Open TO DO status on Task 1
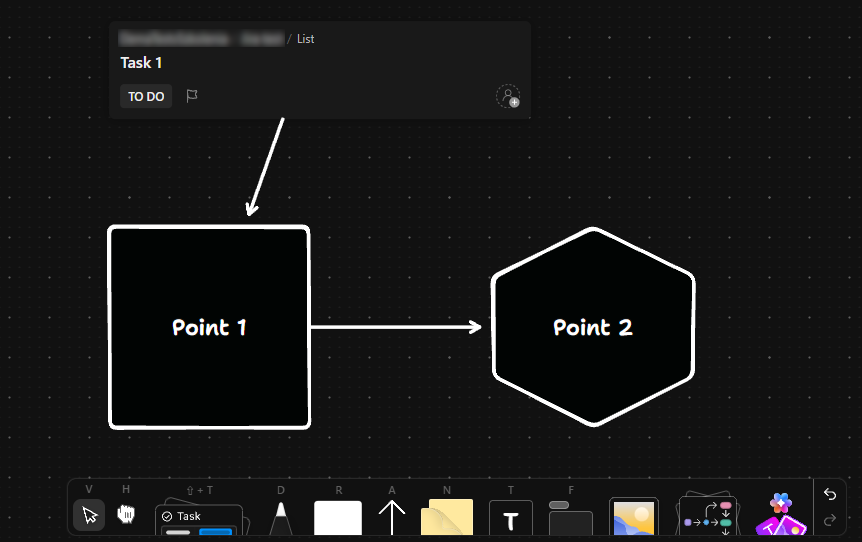This screenshot has width=862, height=542. point(146,96)
